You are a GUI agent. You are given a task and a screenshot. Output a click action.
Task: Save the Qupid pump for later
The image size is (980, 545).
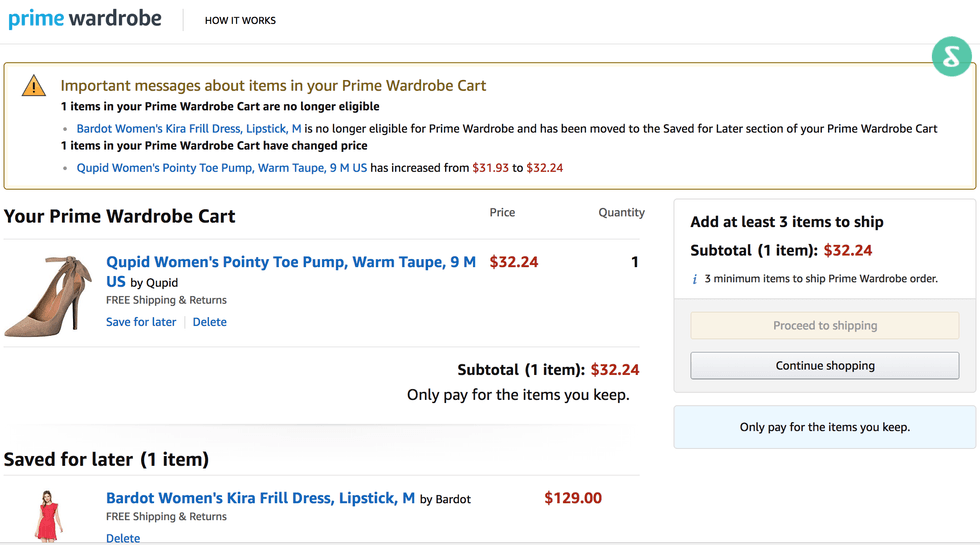pyautogui.click(x=141, y=322)
